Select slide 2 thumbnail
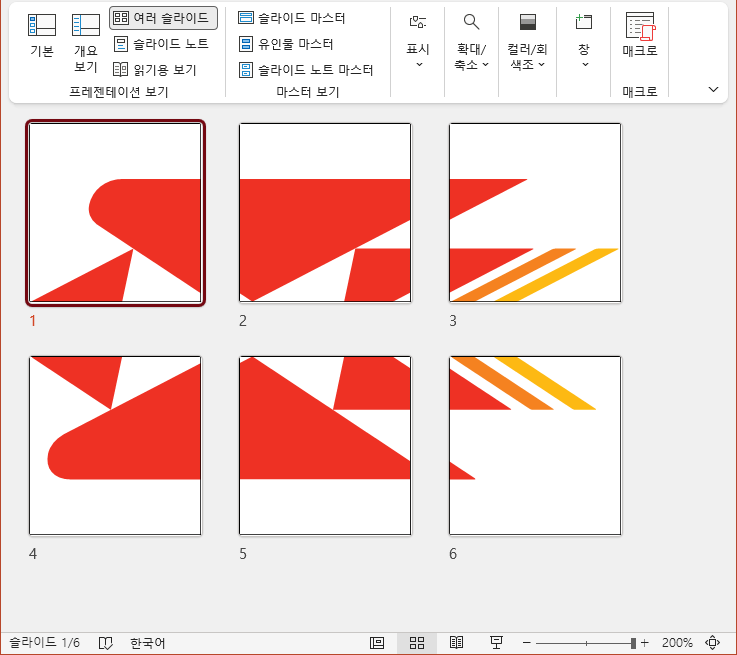Image resolution: width=737 pixels, height=655 pixels. click(x=325, y=212)
